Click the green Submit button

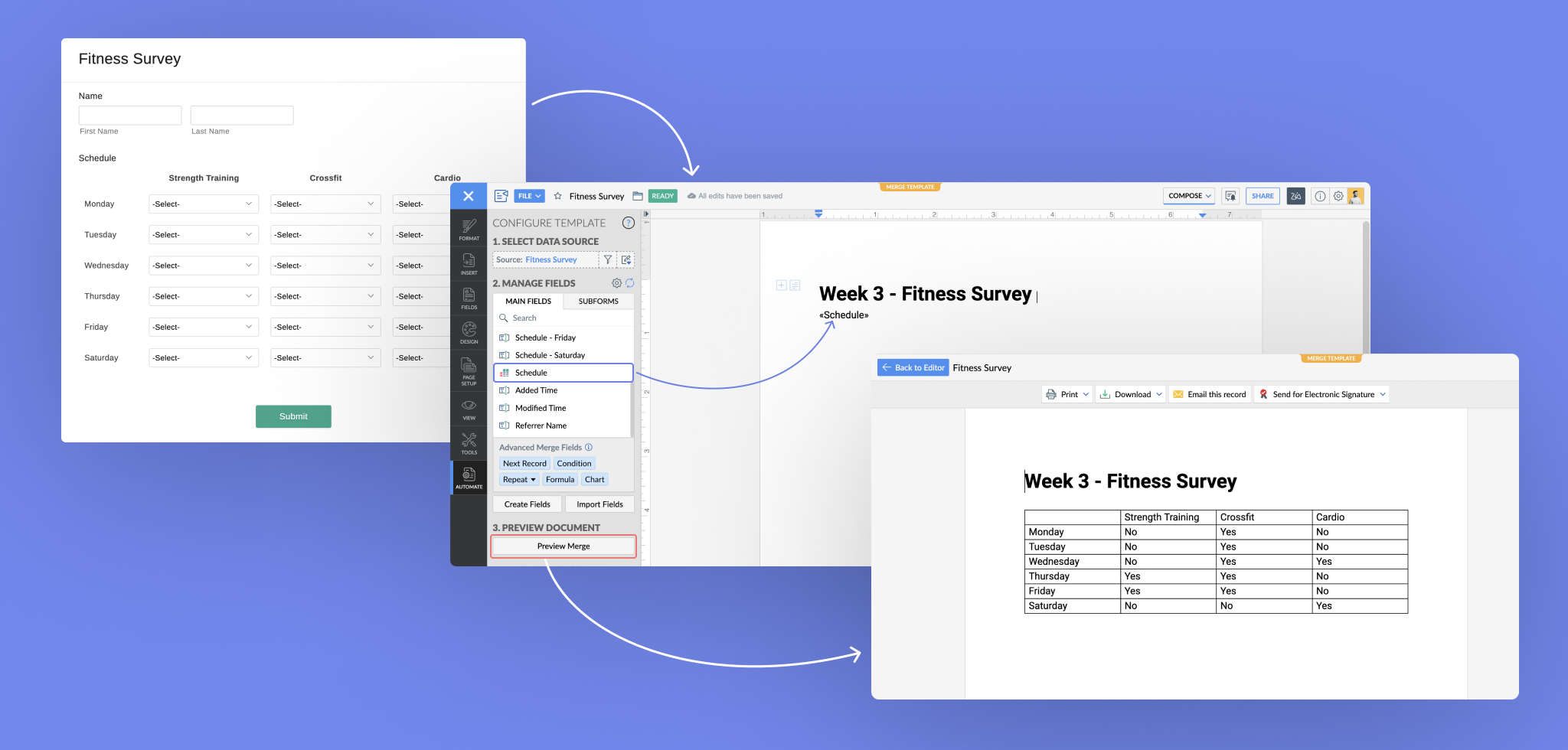pyautogui.click(x=293, y=416)
